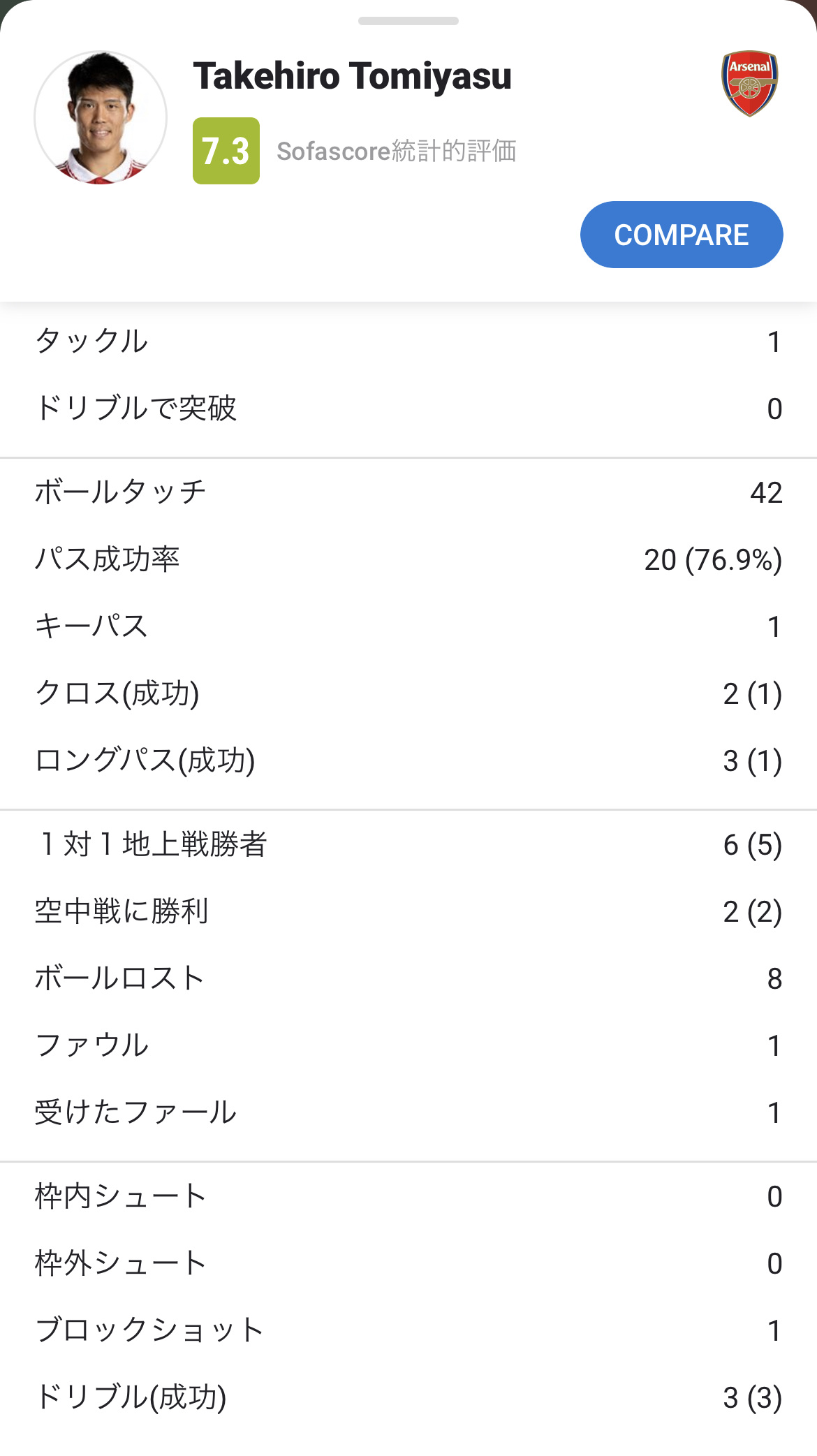817x1456 pixels.
Task: Select the キーパス stat row
Action: [408, 626]
